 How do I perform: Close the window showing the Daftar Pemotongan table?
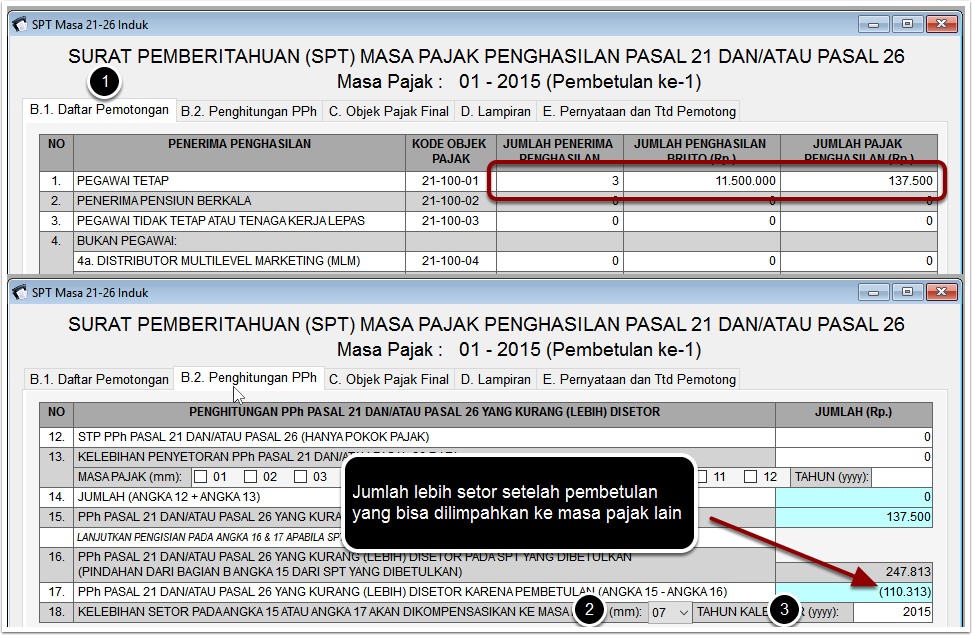[941, 24]
